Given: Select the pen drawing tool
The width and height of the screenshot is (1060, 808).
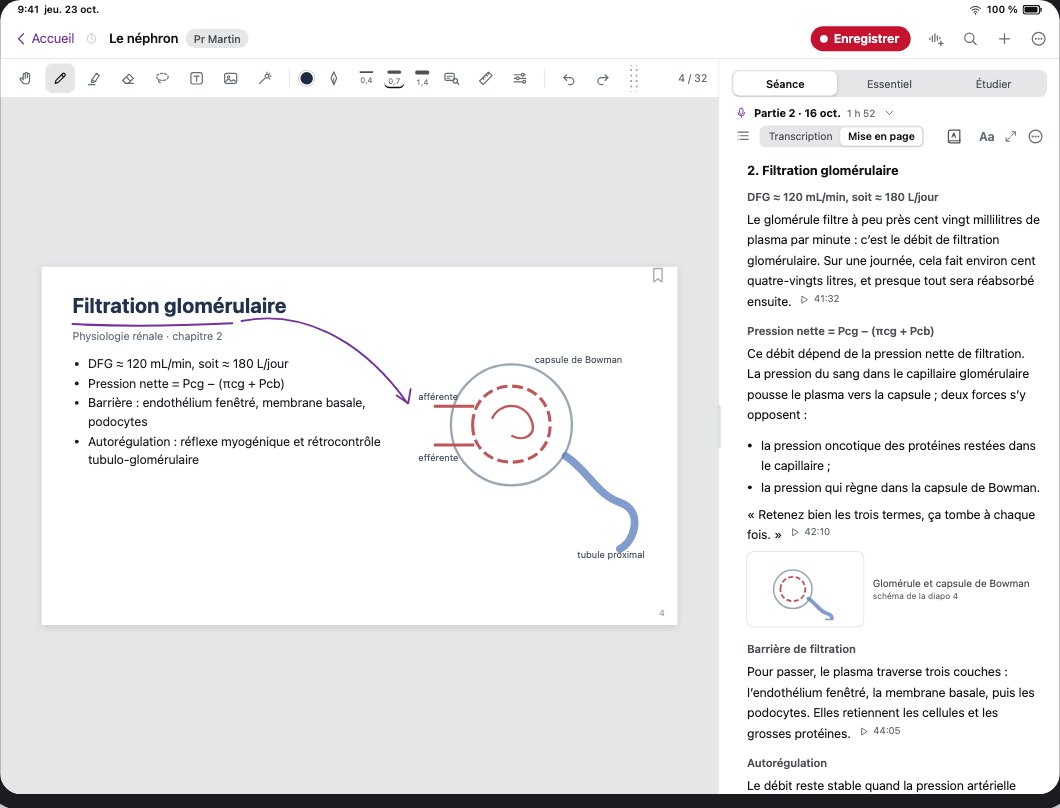Looking at the screenshot, I should click(x=60, y=78).
